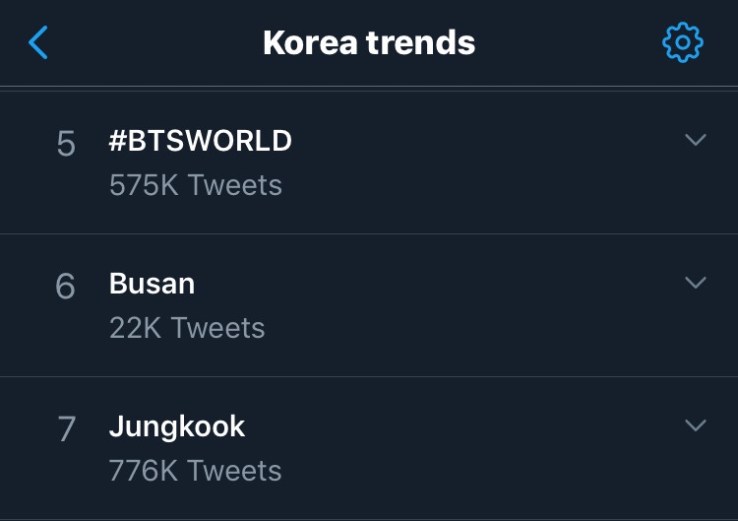This screenshot has width=738, height=521.
Task: Open the Busan trend
Action: click(x=152, y=284)
